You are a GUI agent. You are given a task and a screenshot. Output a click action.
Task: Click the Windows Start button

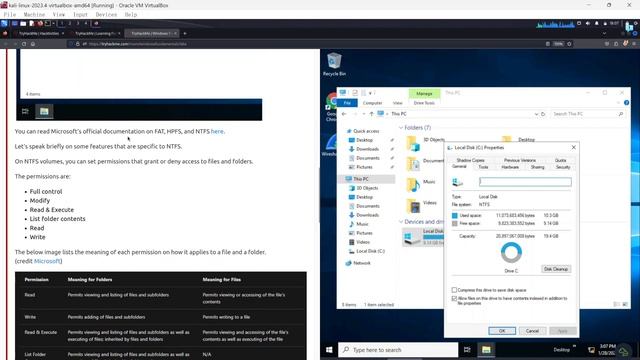point(329,350)
